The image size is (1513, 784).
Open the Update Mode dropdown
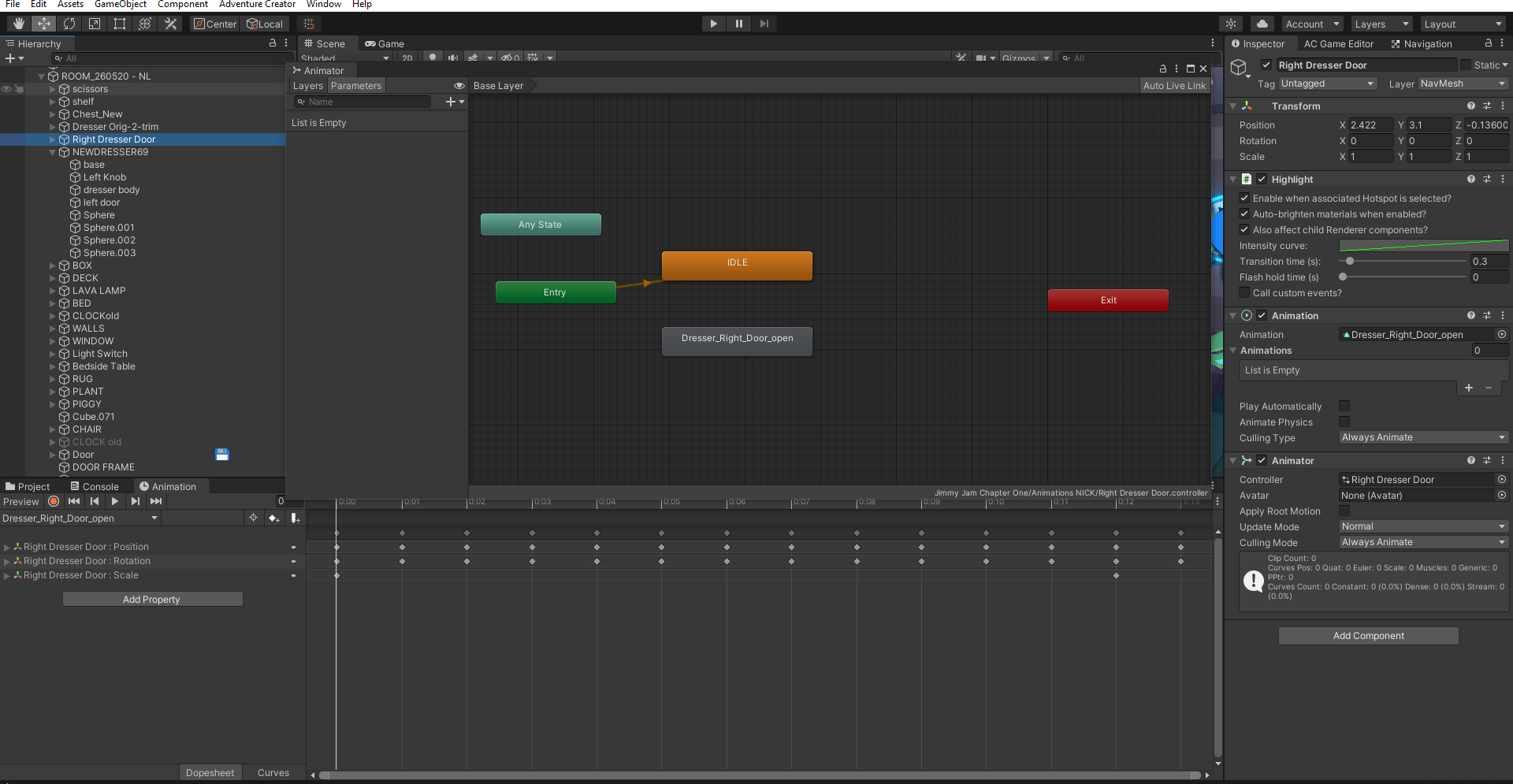click(x=1424, y=526)
